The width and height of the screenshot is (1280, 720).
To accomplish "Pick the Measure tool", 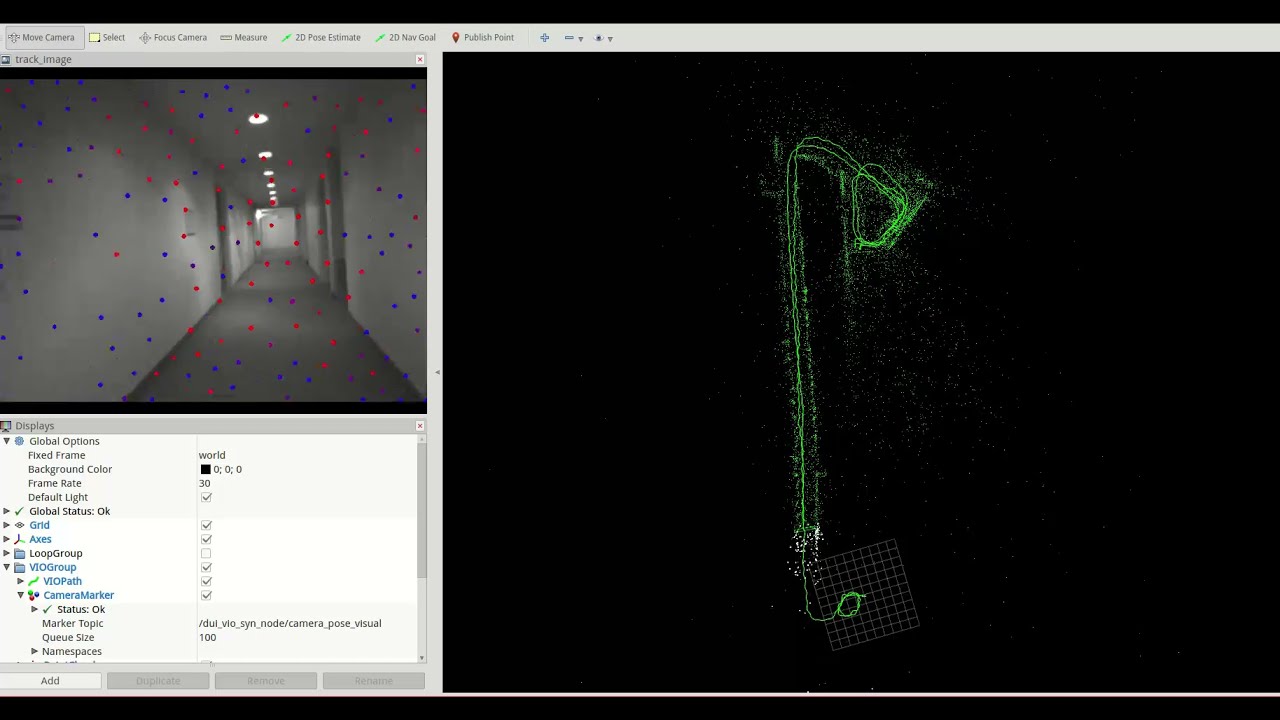I will 243,38.
